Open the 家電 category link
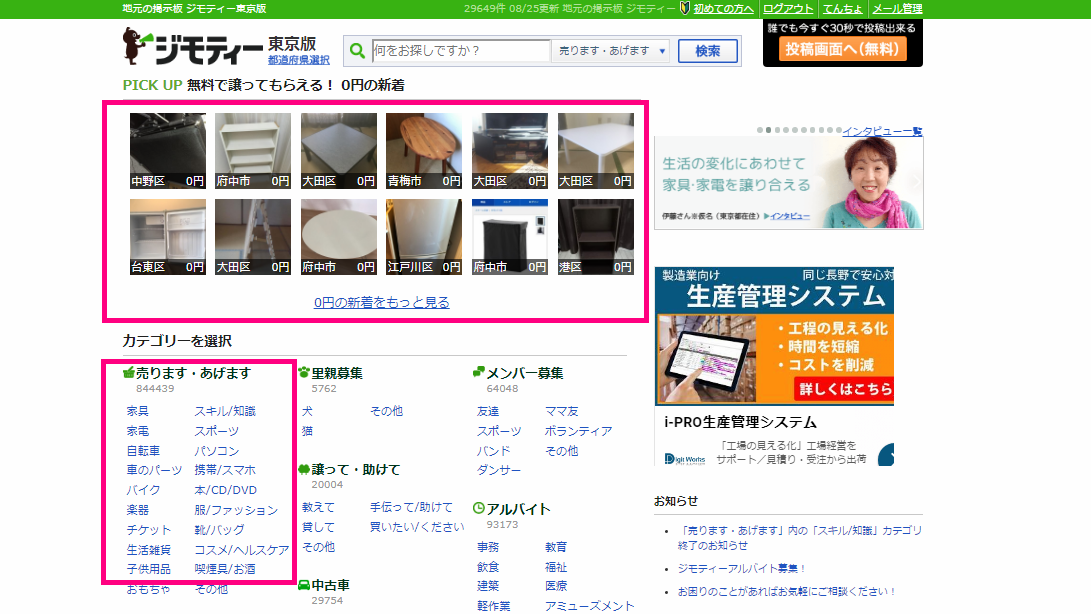Viewport: 1091px width, 614px height. 138,431
